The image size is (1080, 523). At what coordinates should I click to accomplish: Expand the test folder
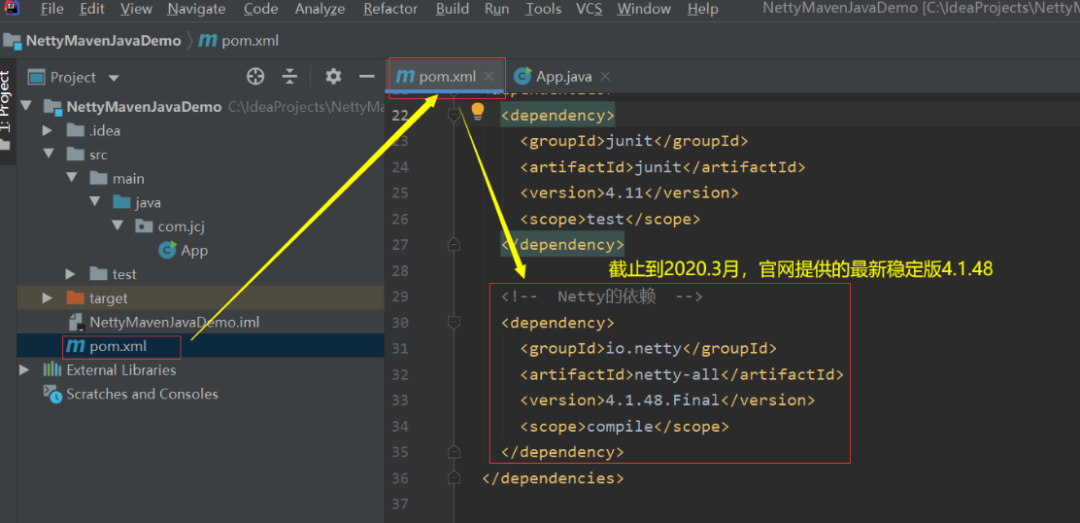(x=70, y=274)
